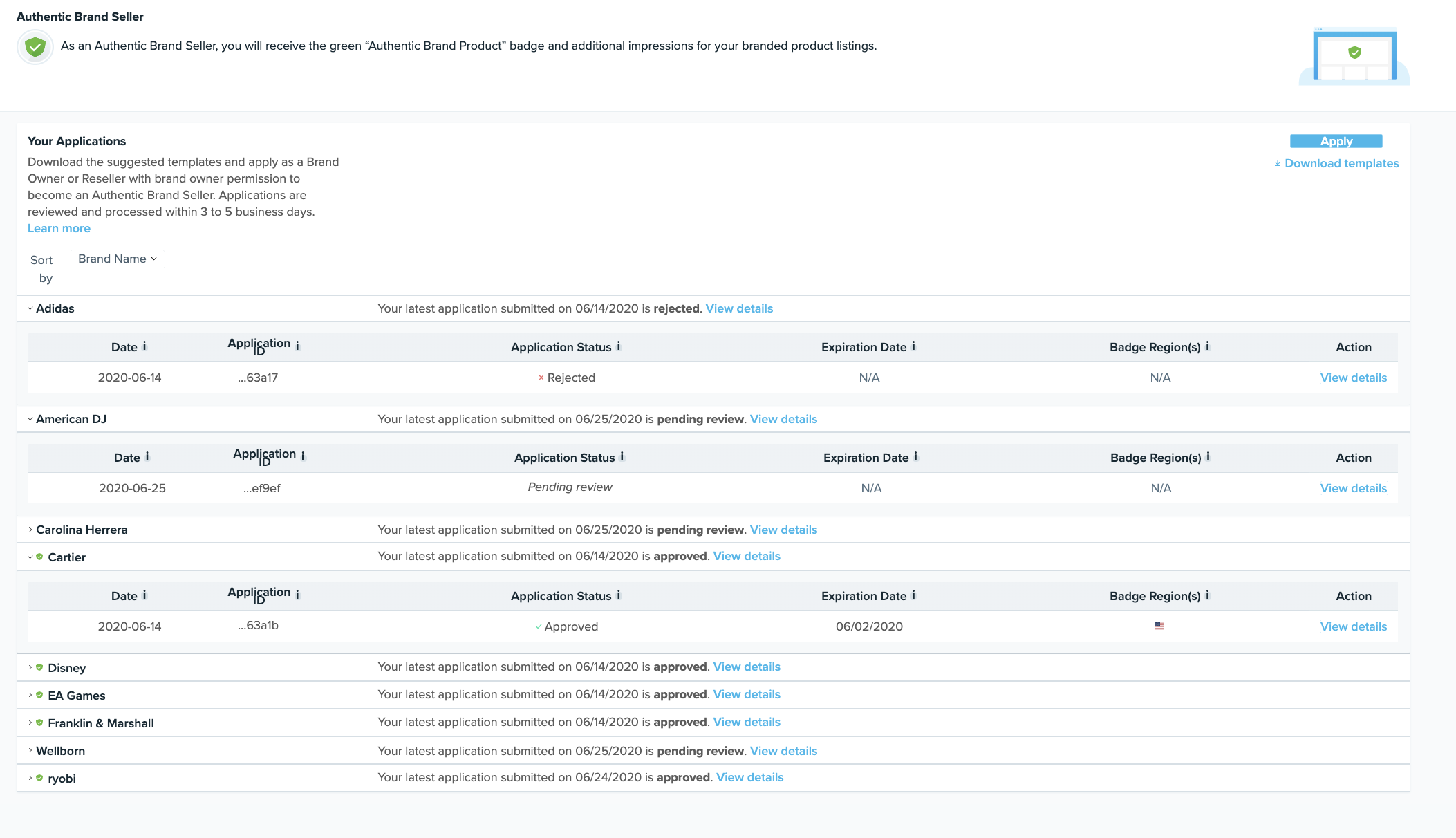Click the US flag badge region icon
This screenshot has width=1456, height=838.
1159,626
